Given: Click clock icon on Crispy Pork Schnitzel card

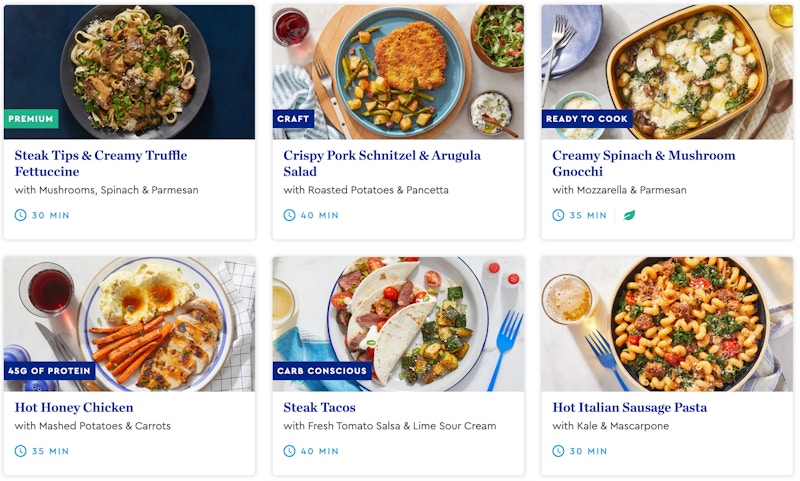Looking at the screenshot, I should tap(290, 215).
